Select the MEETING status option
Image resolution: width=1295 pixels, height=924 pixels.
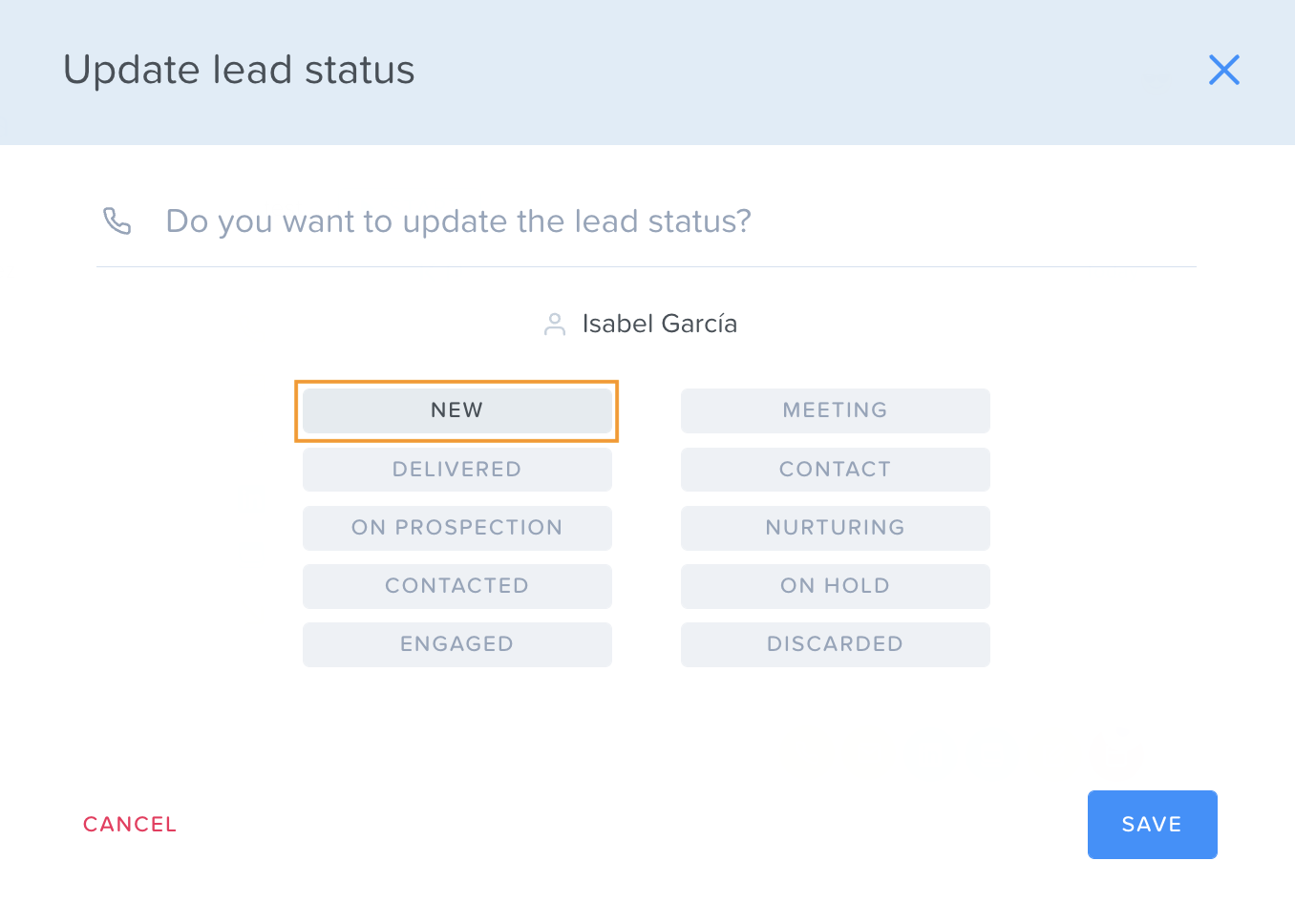(835, 410)
